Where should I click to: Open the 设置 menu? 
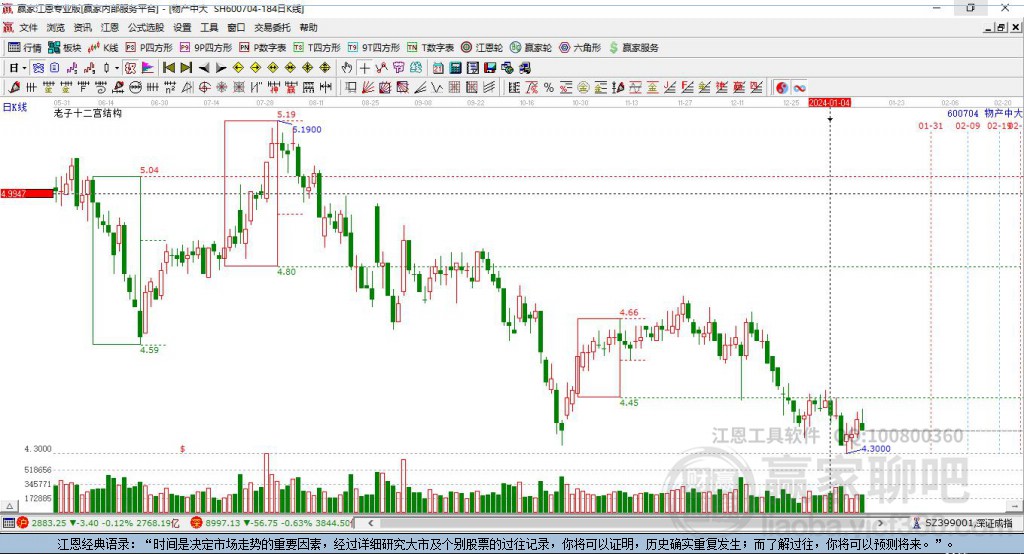pos(182,27)
